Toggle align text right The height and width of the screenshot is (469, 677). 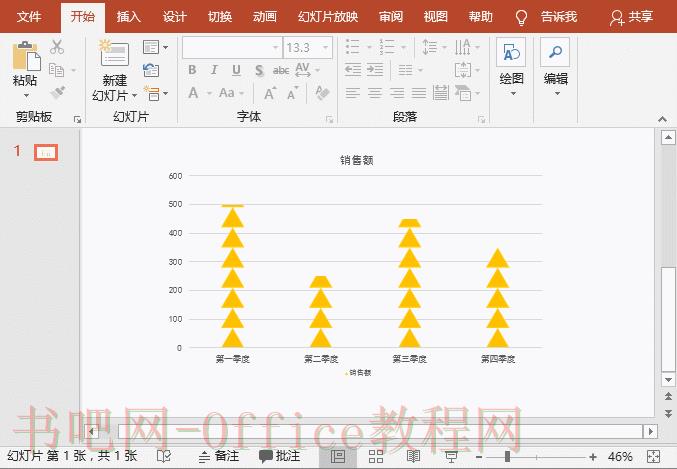[x=397, y=93]
